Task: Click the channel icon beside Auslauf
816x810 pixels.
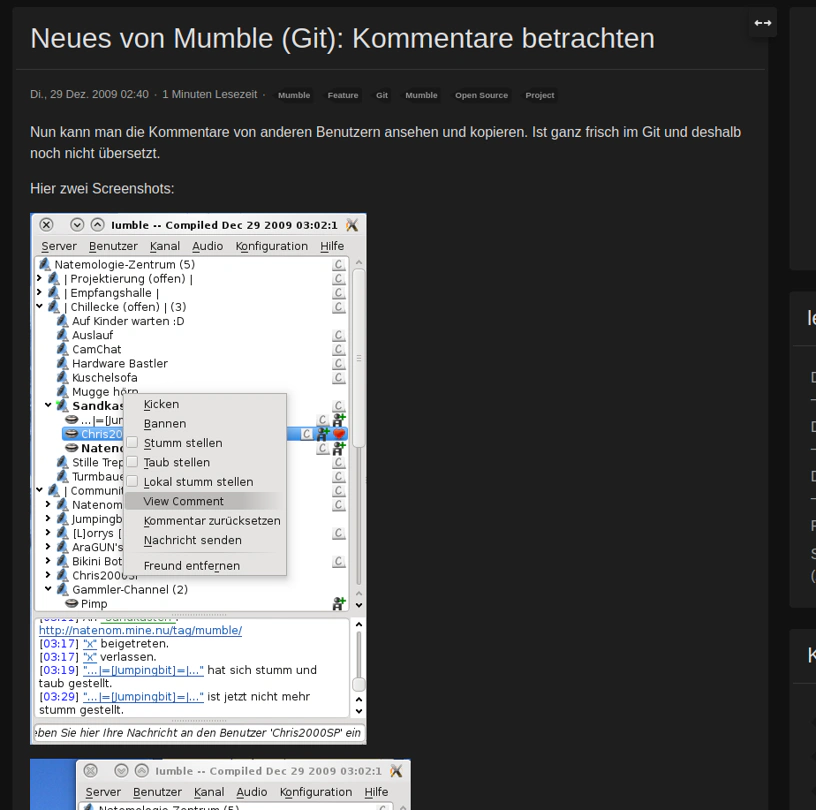Action: click(62, 335)
